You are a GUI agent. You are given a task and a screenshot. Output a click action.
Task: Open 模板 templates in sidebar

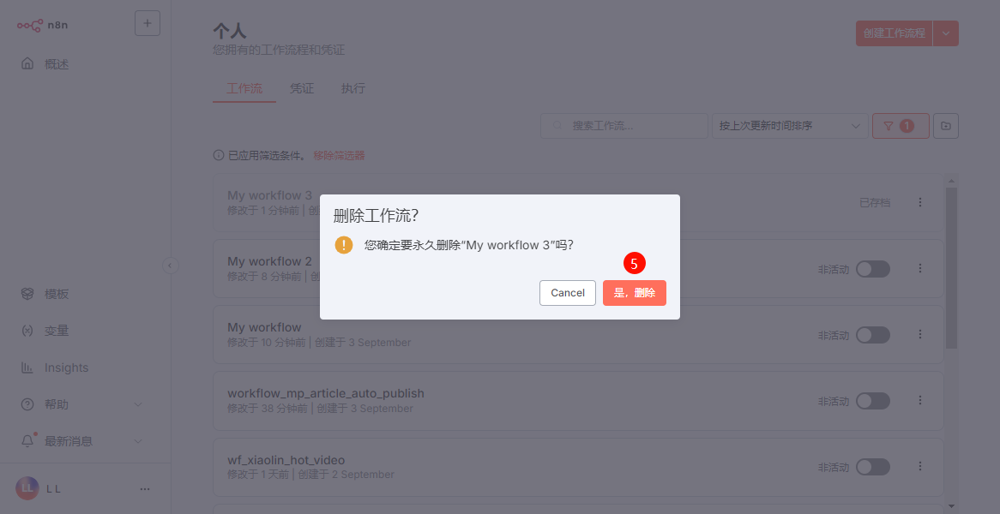point(56,294)
